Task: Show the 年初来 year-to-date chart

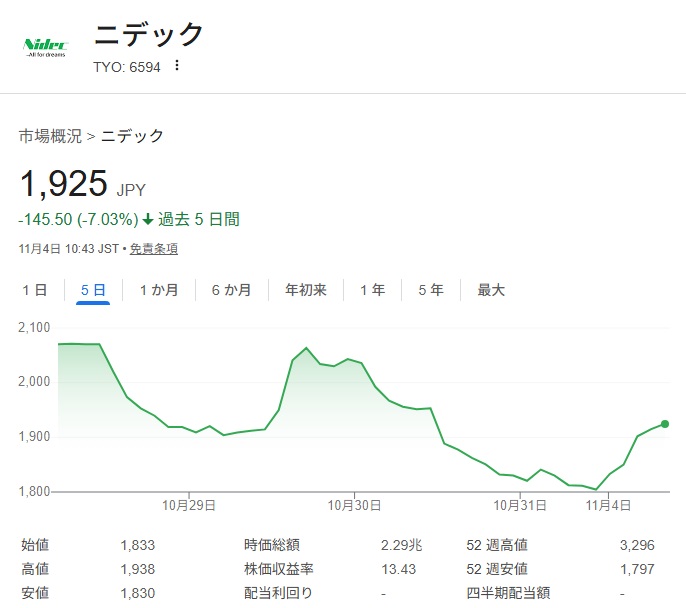Action: pos(306,290)
